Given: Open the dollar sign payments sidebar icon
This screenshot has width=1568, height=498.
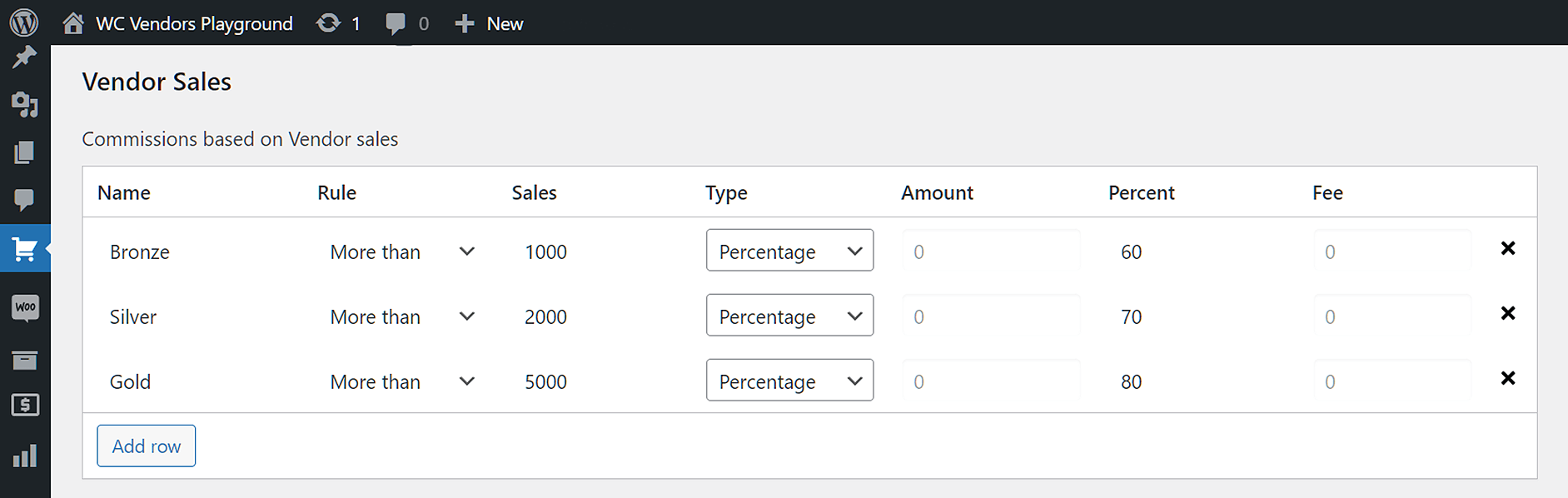Looking at the screenshot, I should (25, 406).
